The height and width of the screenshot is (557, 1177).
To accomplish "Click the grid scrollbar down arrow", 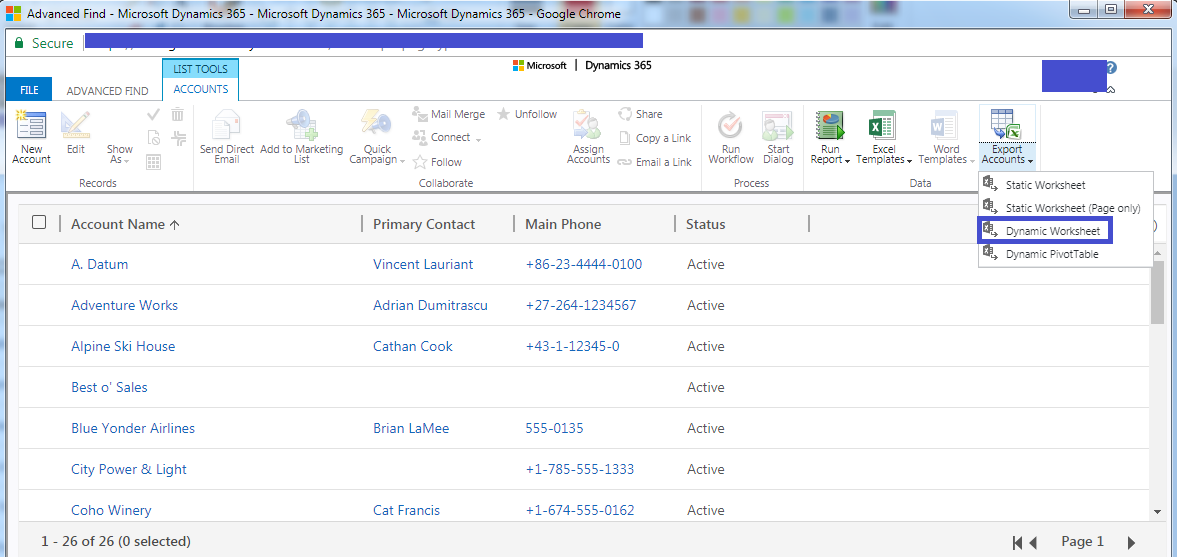I will click(1157, 511).
